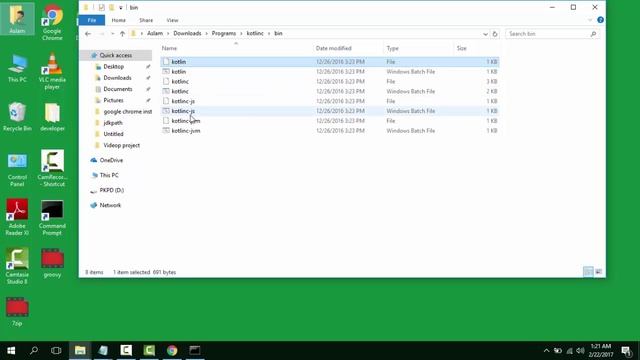Open address bar history dropdown
The height and width of the screenshot is (360, 640).
pos(485,34)
